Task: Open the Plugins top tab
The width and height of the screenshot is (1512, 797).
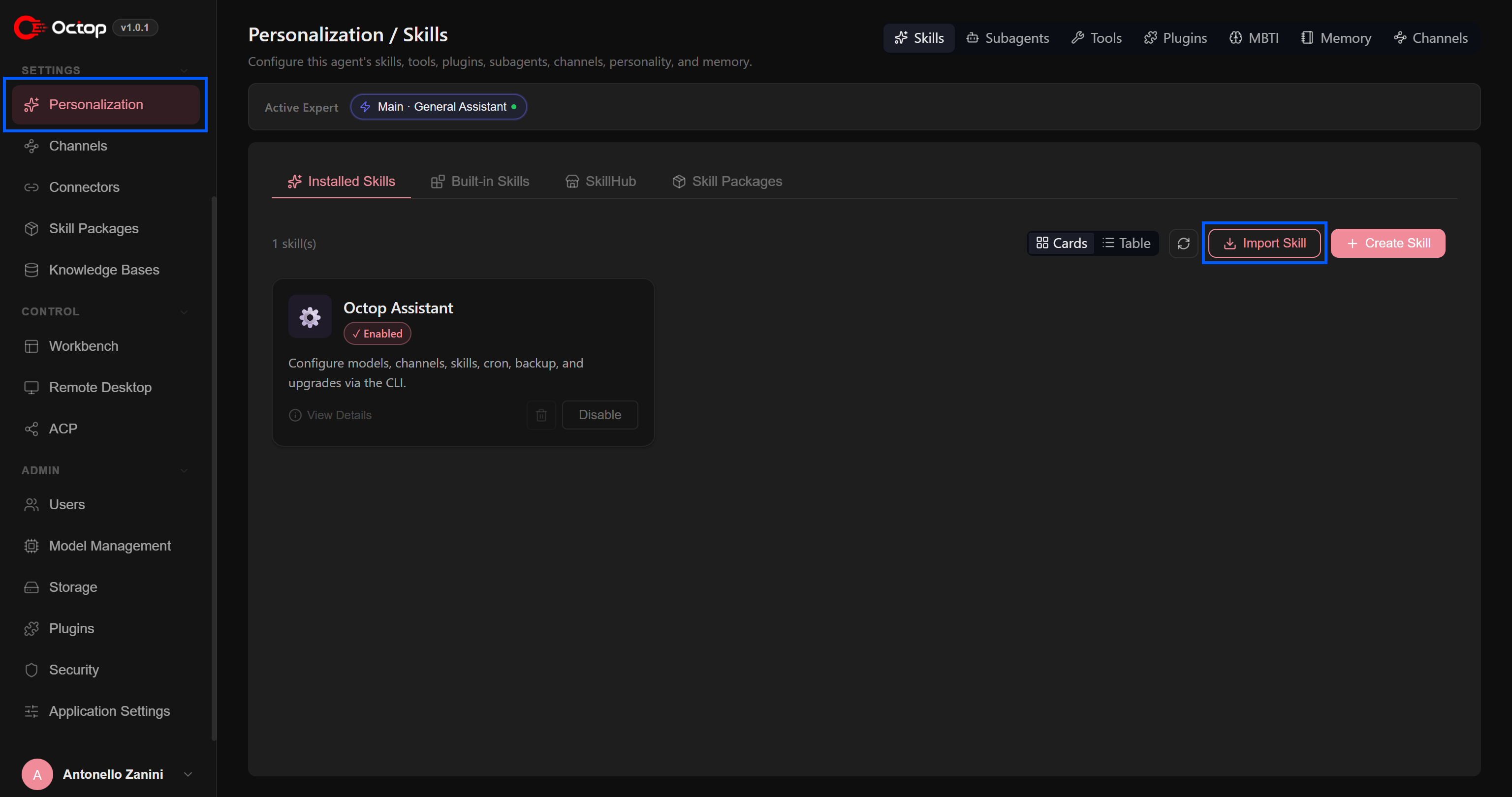Action: point(1176,38)
